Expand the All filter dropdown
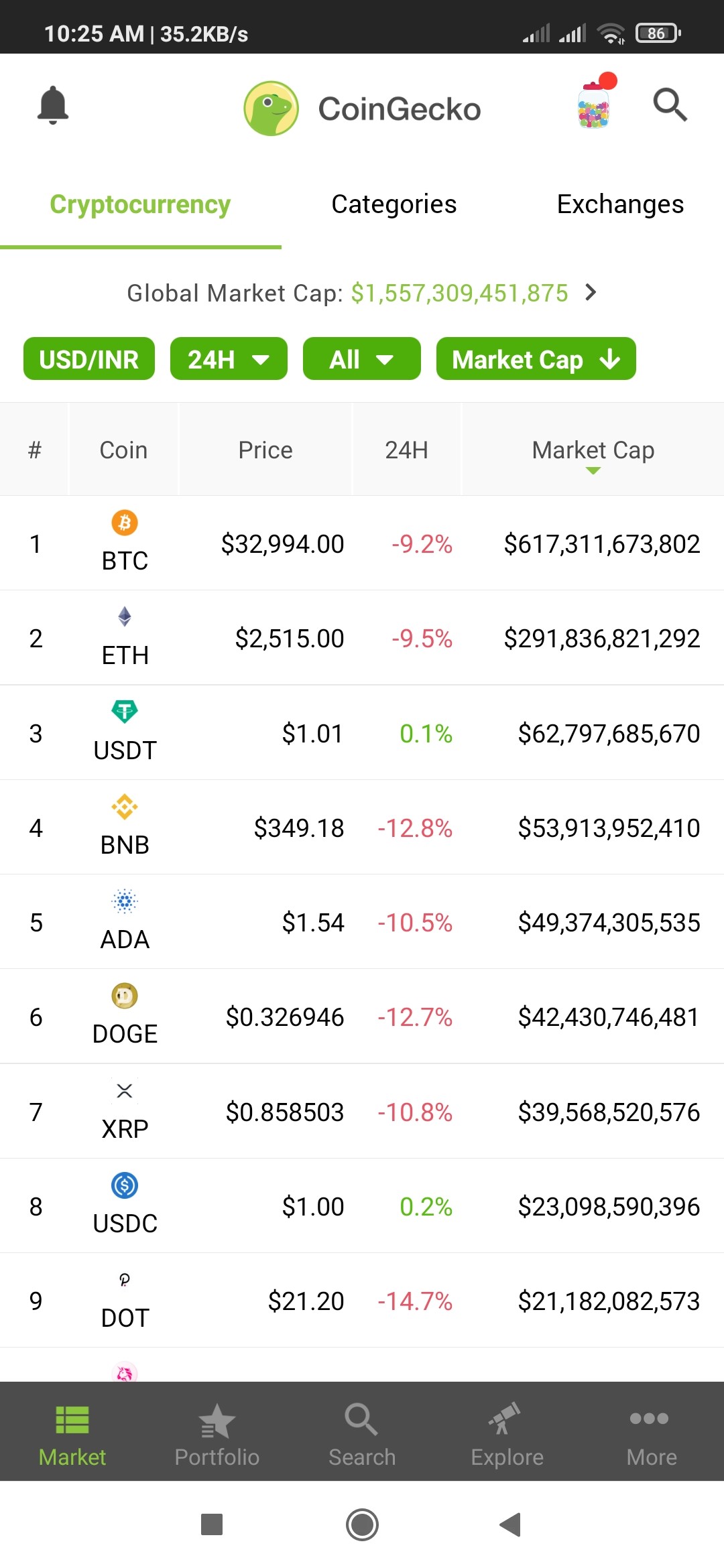 pyautogui.click(x=362, y=359)
